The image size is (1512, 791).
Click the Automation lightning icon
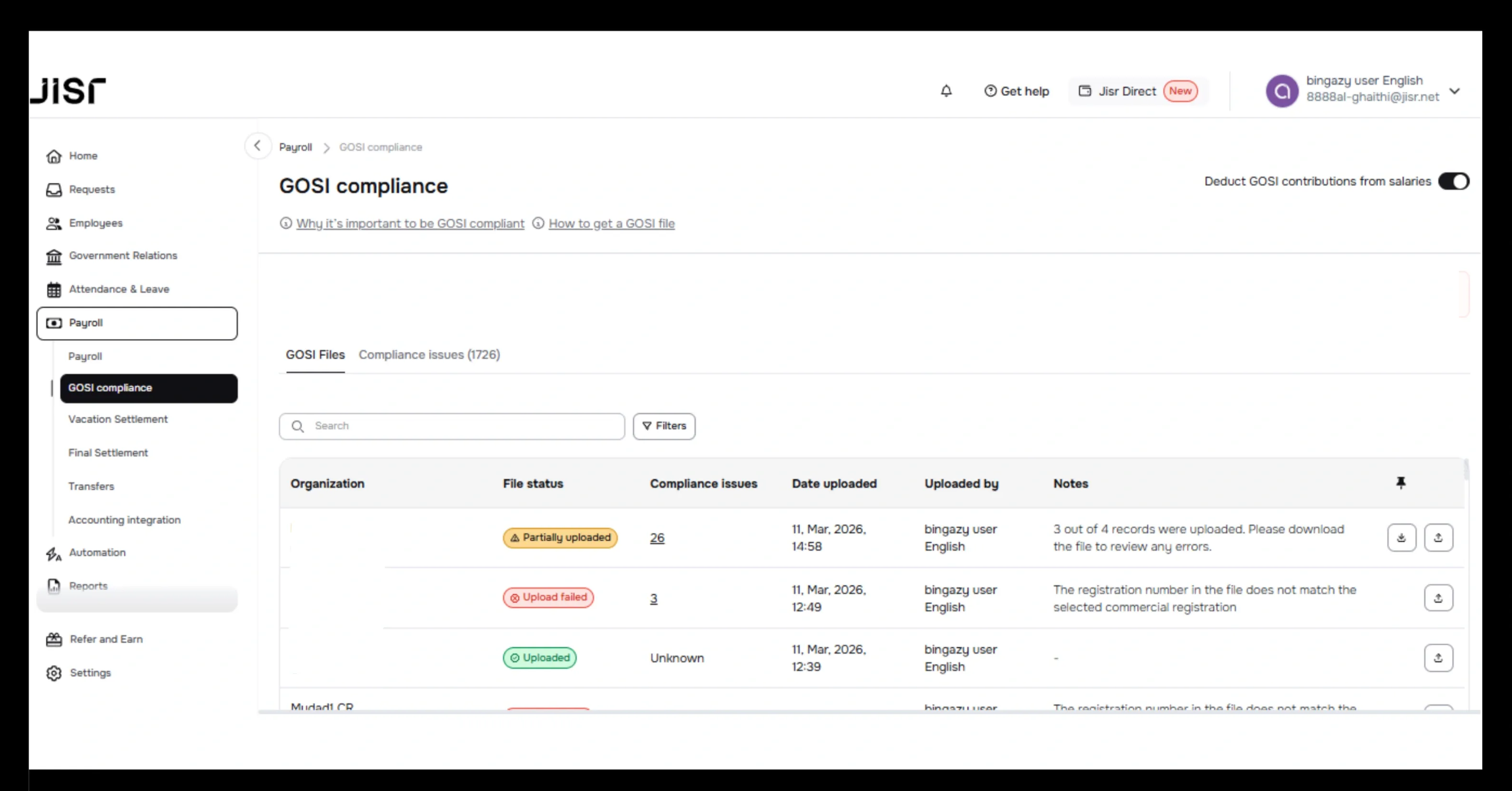click(x=54, y=553)
